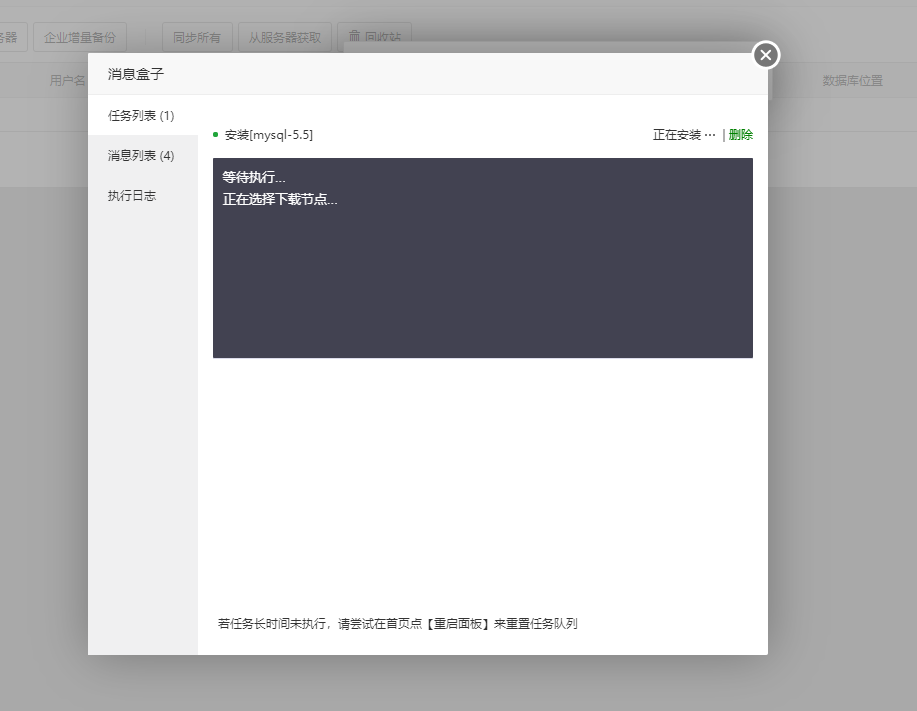Click the 企业增量备份 button
The height and width of the screenshot is (711, 917).
coord(79,37)
